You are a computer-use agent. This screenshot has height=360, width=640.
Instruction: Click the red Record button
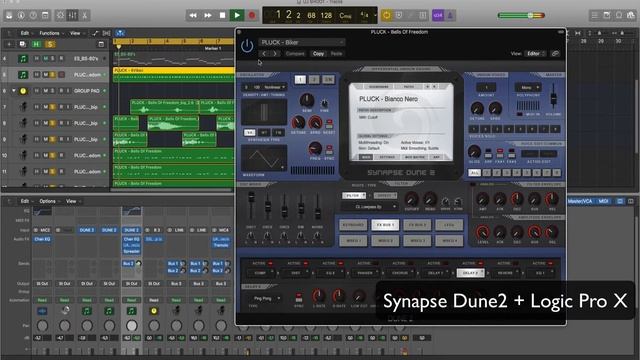(252, 16)
